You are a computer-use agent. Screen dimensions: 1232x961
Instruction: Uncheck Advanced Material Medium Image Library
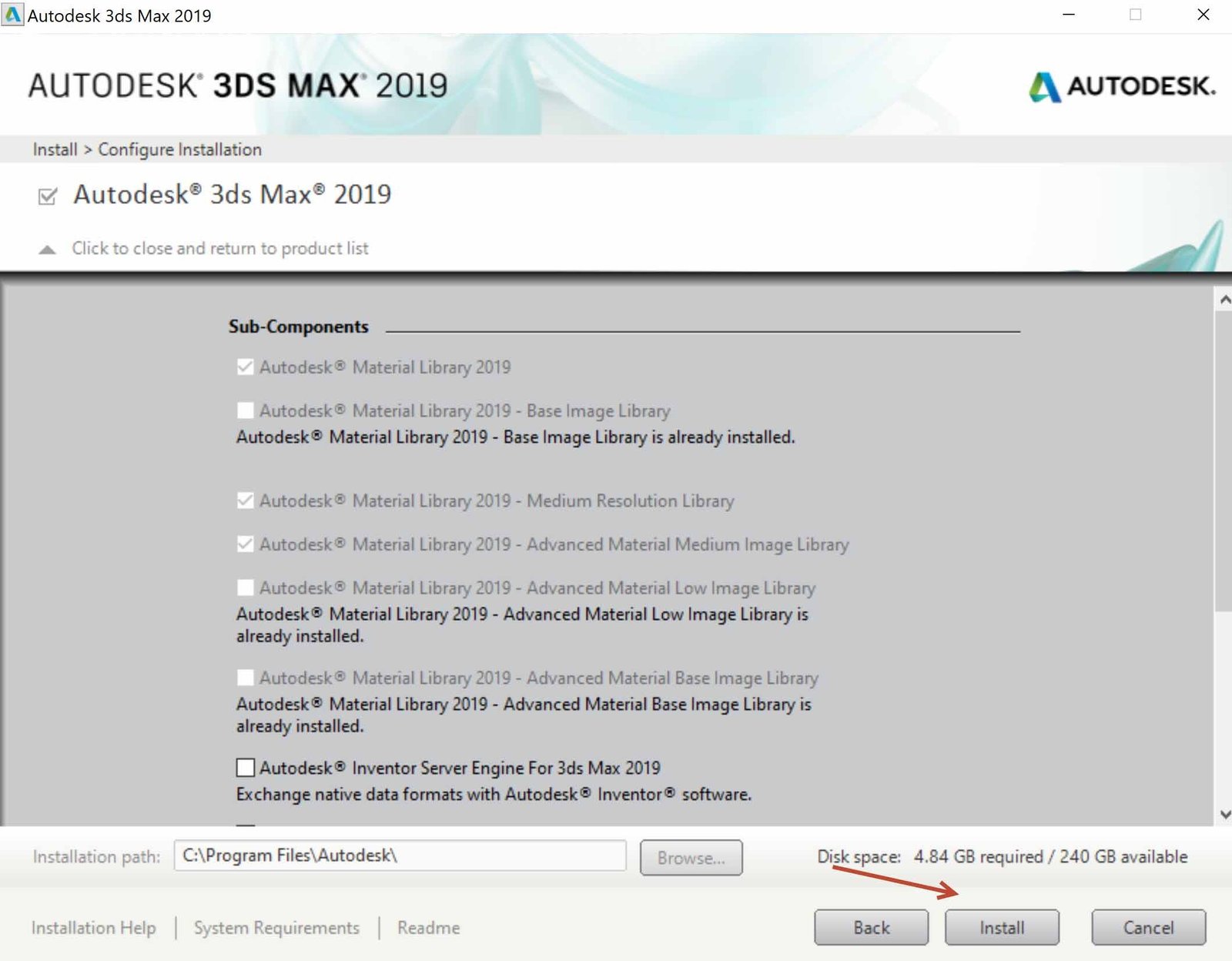245,544
